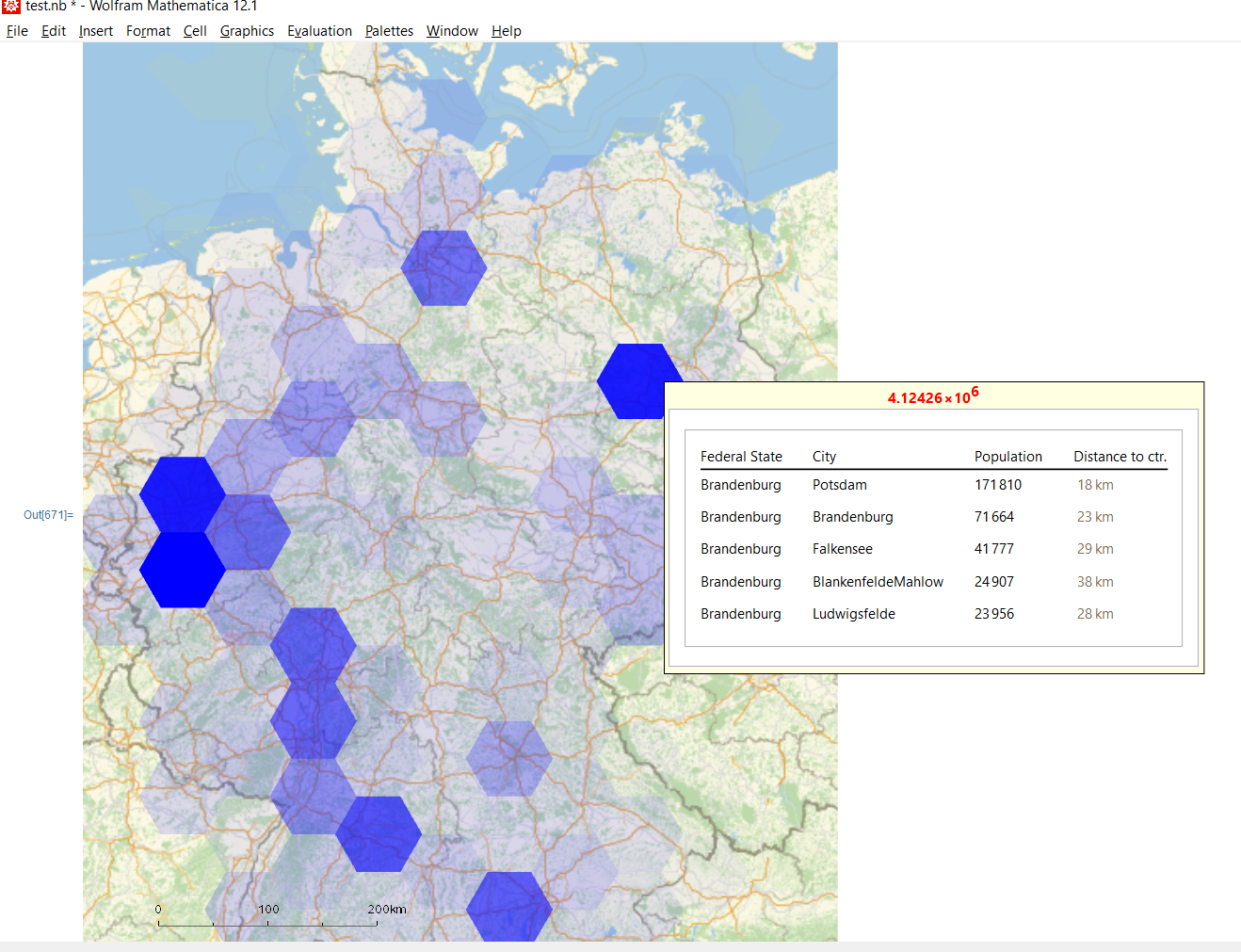This screenshot has height=952, width=1241.
Task: Open the Palettes menu
Action: [x=390, y=31]
